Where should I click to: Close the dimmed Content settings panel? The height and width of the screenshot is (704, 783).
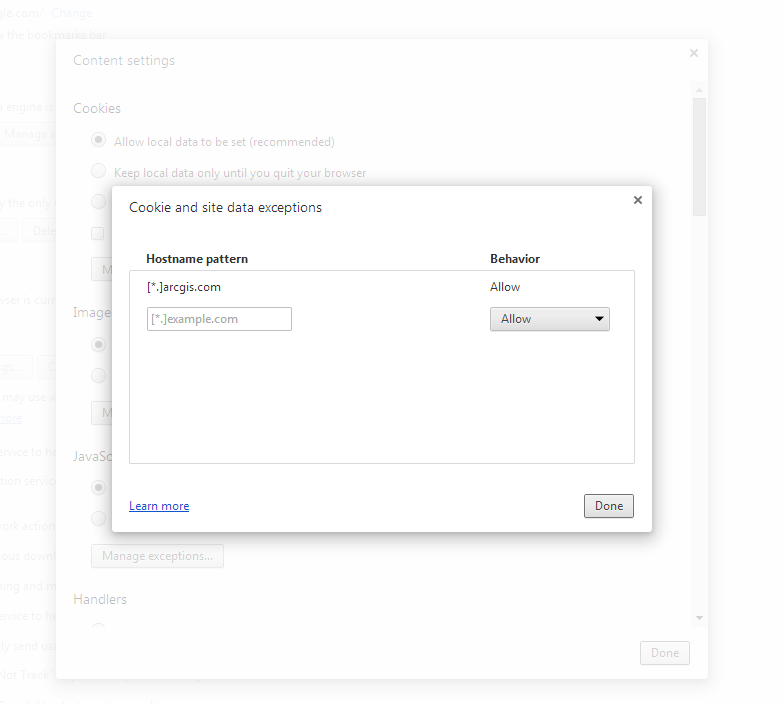(x=694, y=54)
